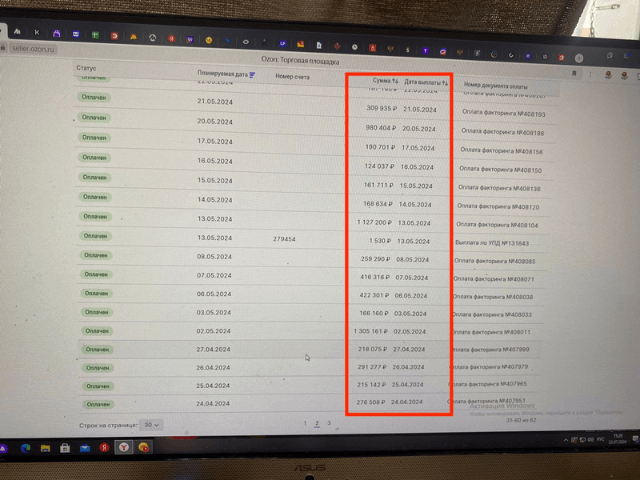This screenshot has width=640, height=480.
Task: Click Оплата факторинга №408156
Action: pos(502,151)
